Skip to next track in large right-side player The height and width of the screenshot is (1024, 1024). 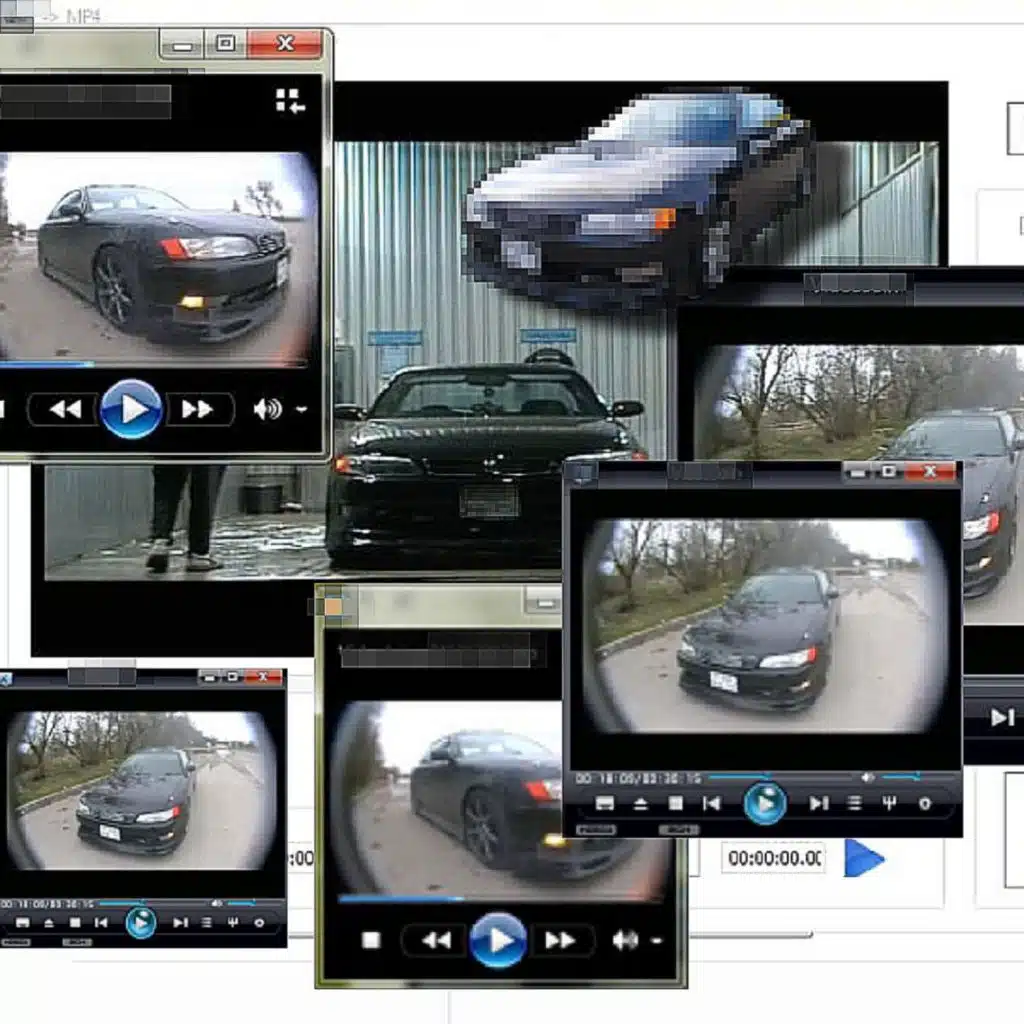819,803
